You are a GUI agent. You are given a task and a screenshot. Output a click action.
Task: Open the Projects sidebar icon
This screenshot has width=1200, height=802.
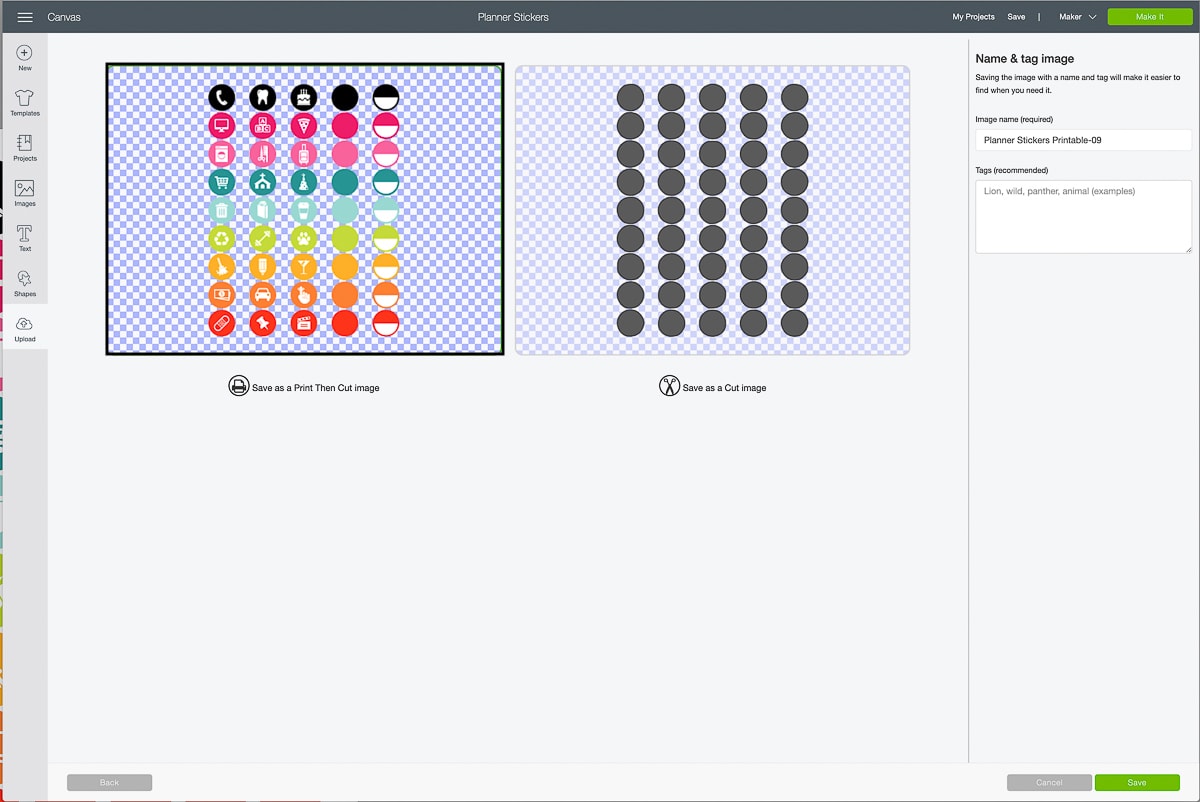point(25,143)
